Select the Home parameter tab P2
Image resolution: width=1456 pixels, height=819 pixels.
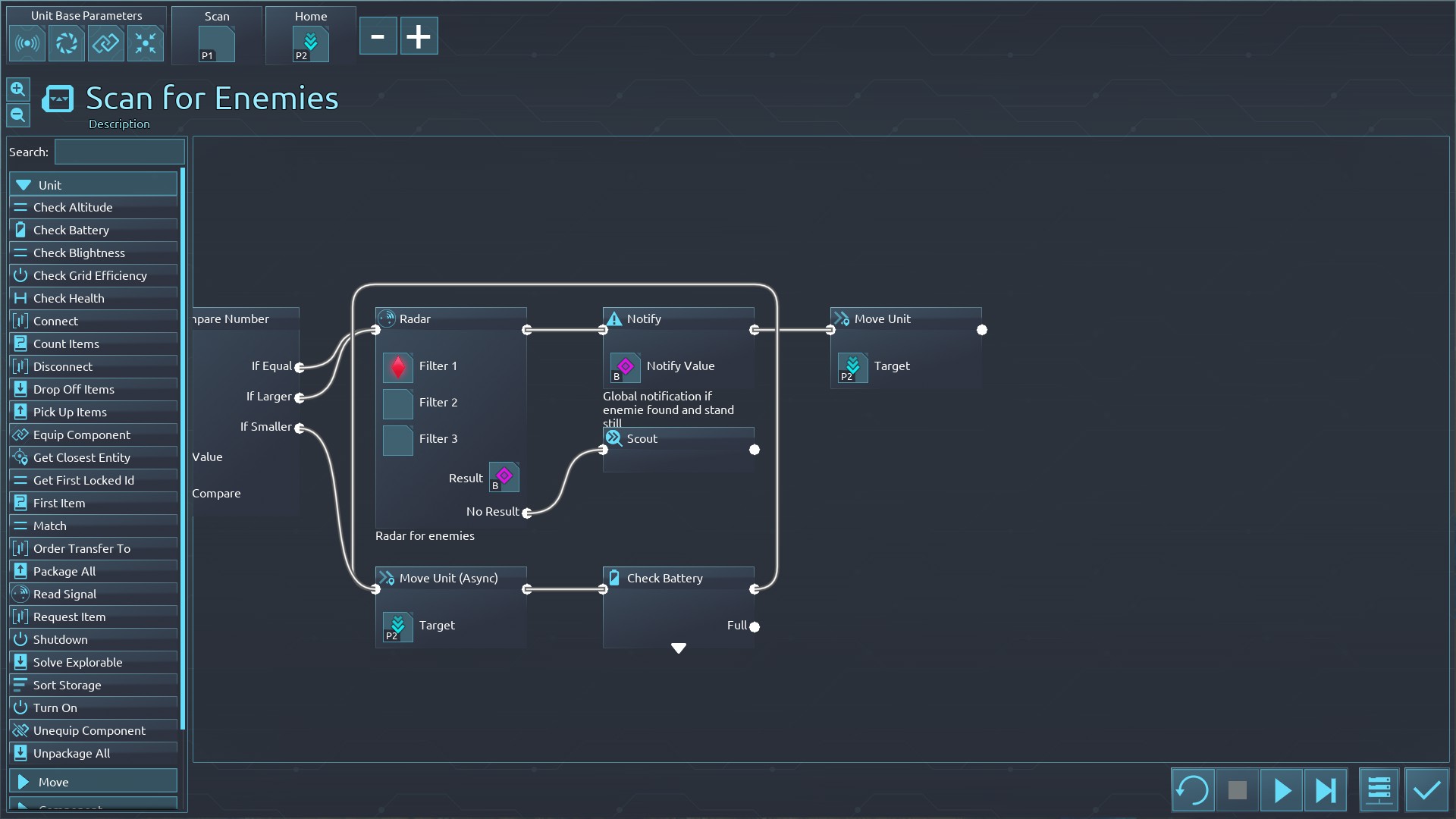[x=310, y=43]
